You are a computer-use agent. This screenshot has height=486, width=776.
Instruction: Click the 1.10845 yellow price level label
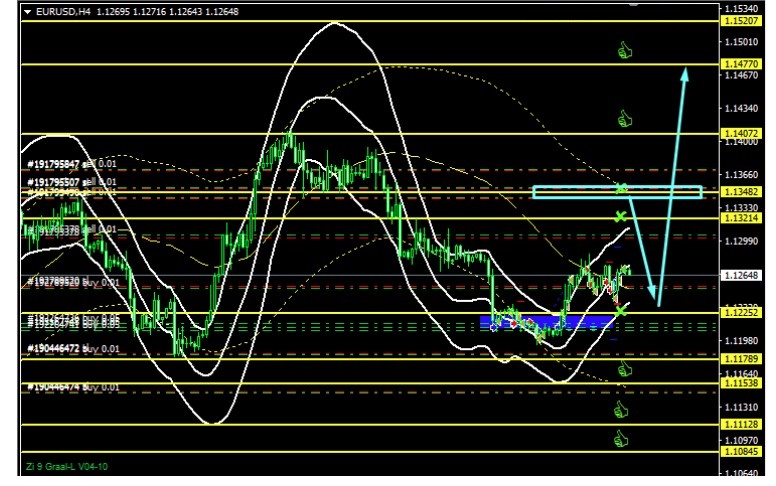pos(742,452)
